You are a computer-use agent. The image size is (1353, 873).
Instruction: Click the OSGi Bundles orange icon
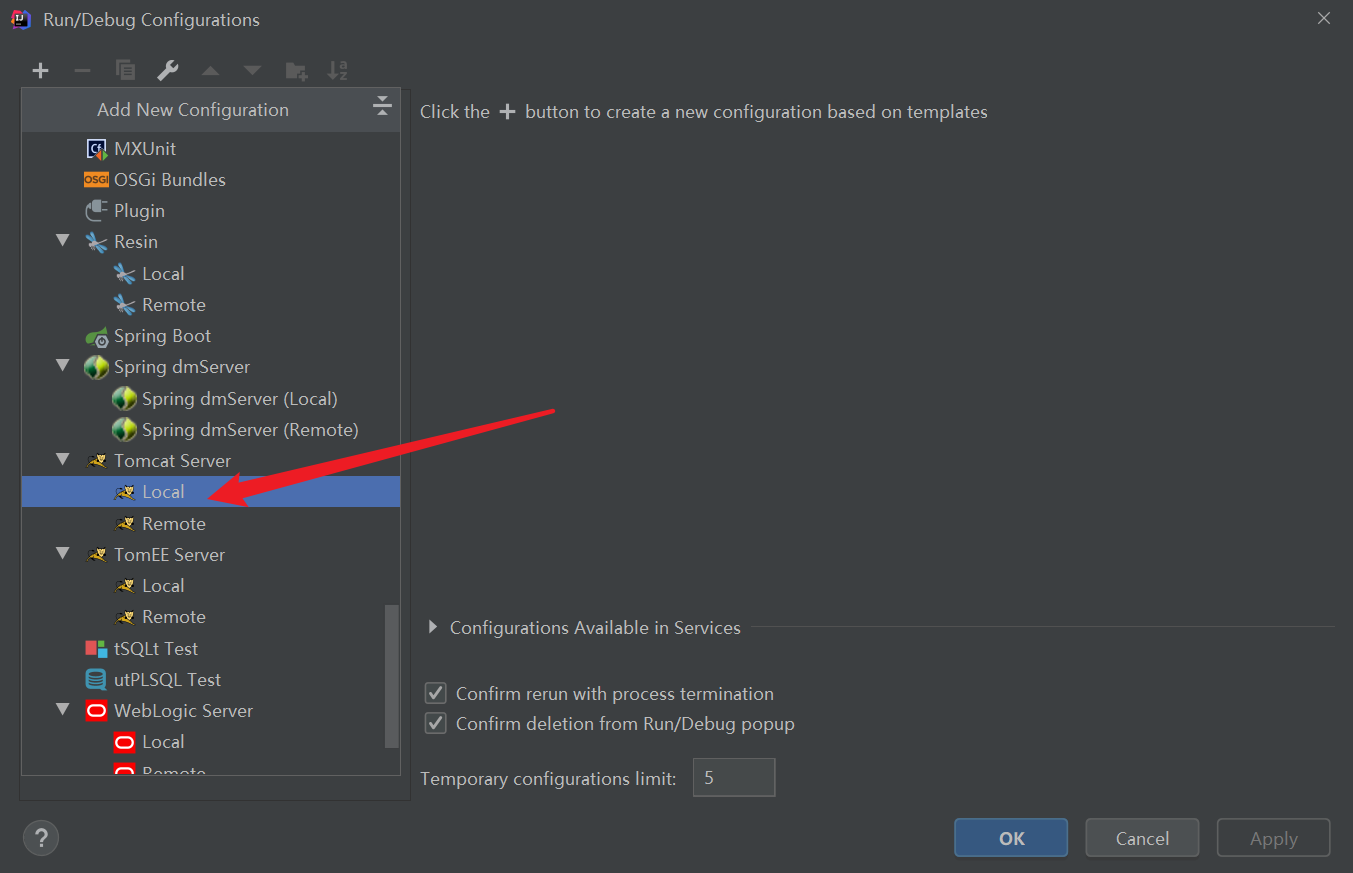point(96,180)
